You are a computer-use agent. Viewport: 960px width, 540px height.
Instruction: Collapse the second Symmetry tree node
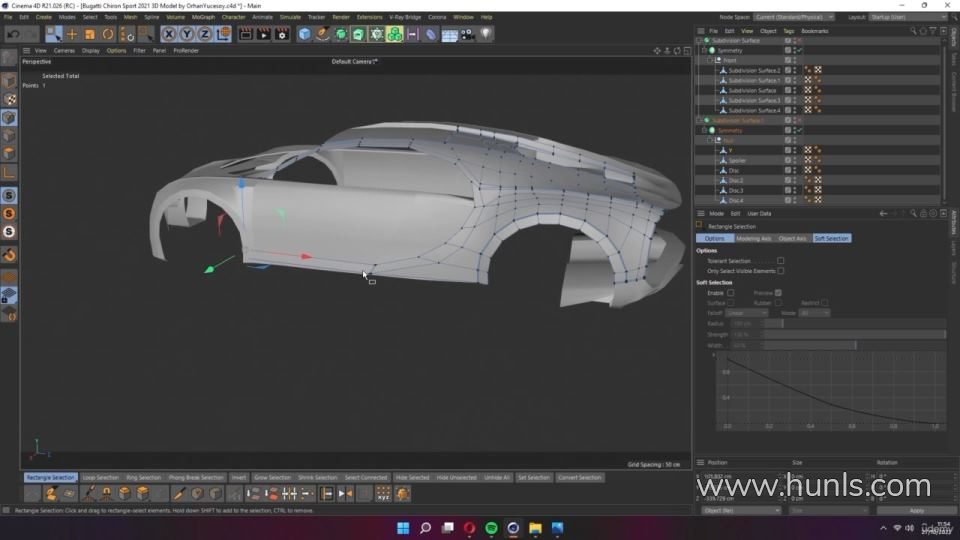tap(705, 130)
